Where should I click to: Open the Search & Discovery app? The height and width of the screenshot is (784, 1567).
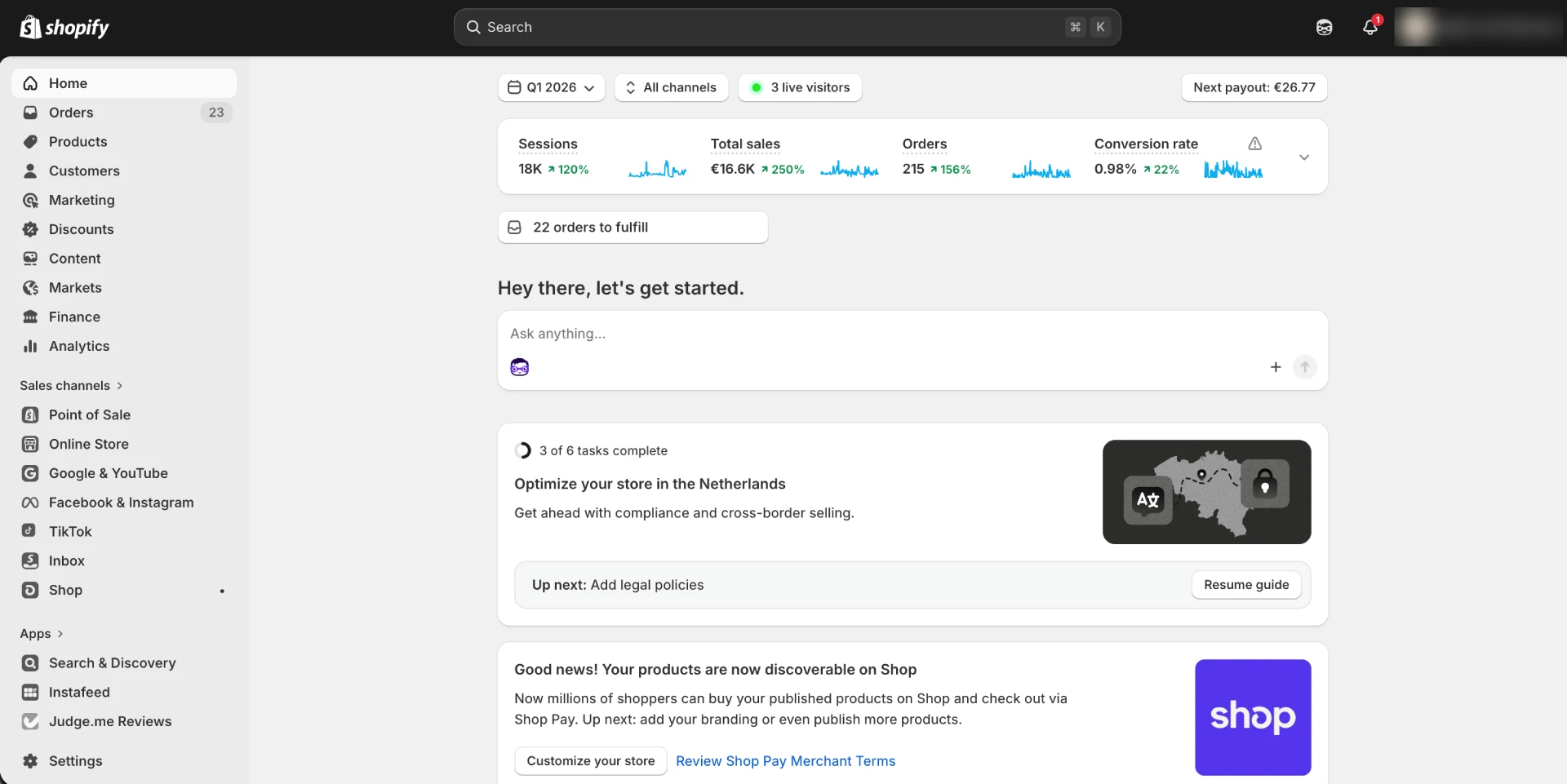124,663
